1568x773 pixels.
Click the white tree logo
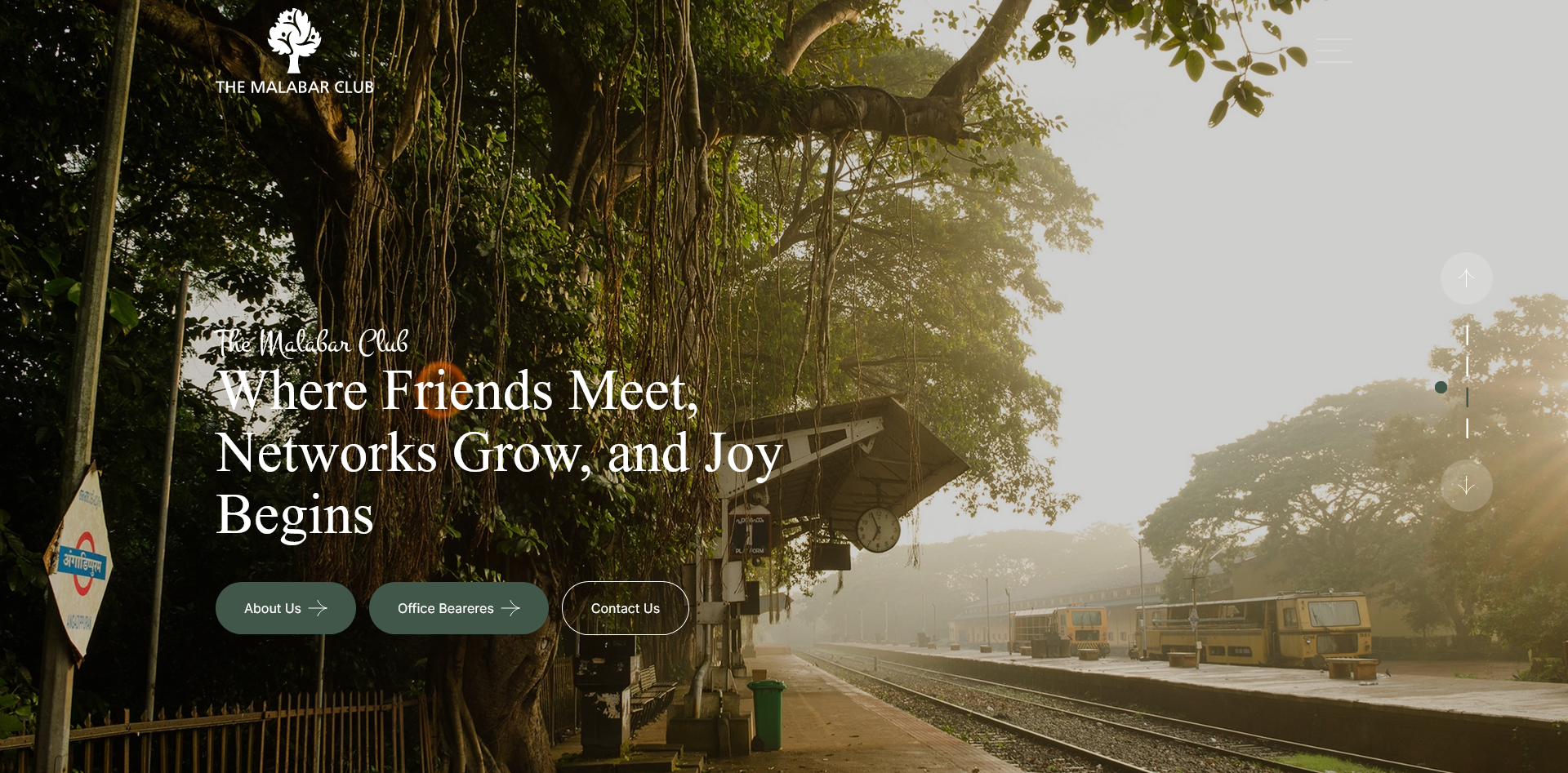pos(294,41)
